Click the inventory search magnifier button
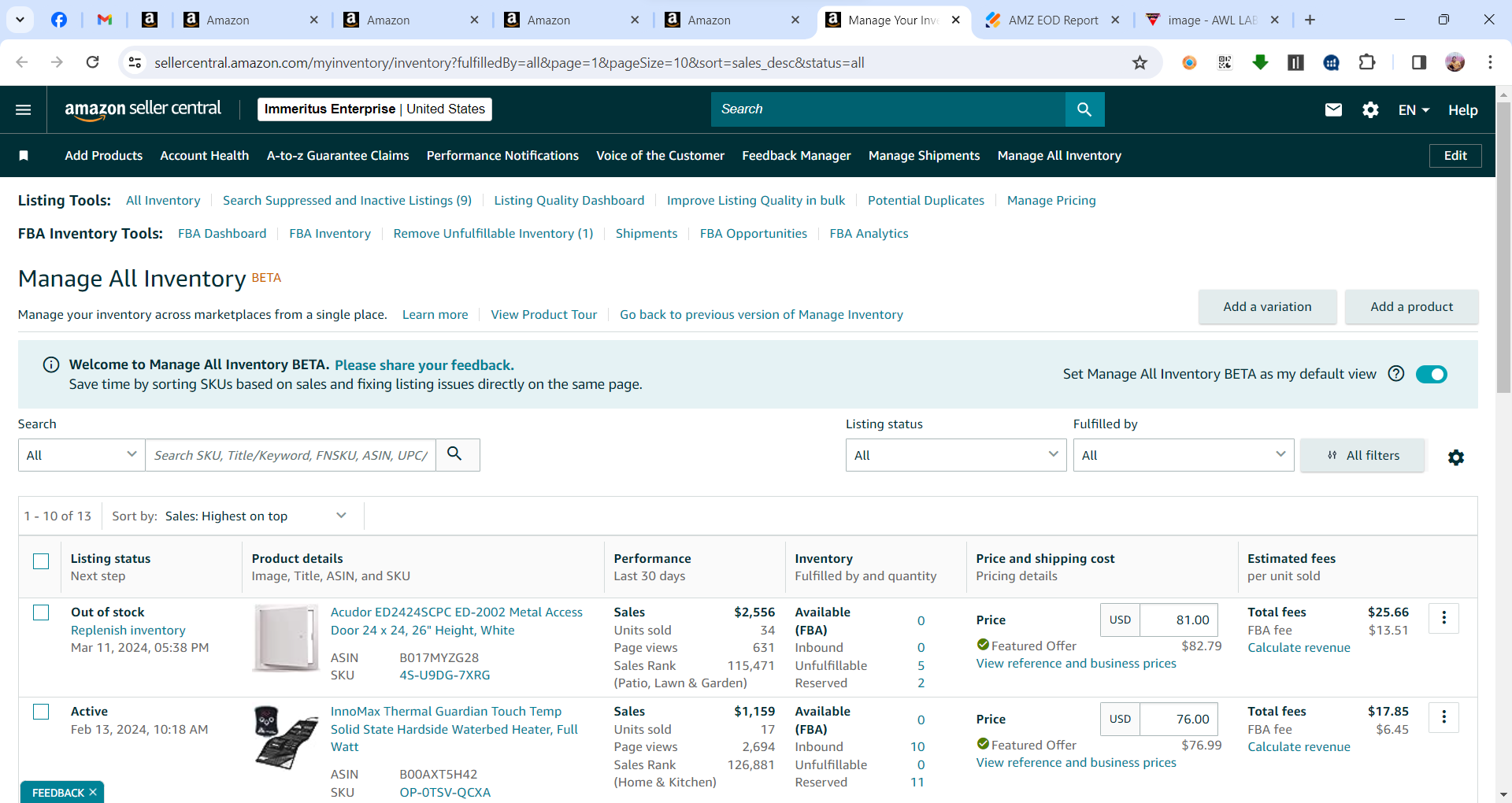The height and width of the screenshot is (803, 1512). pos(458,455)
